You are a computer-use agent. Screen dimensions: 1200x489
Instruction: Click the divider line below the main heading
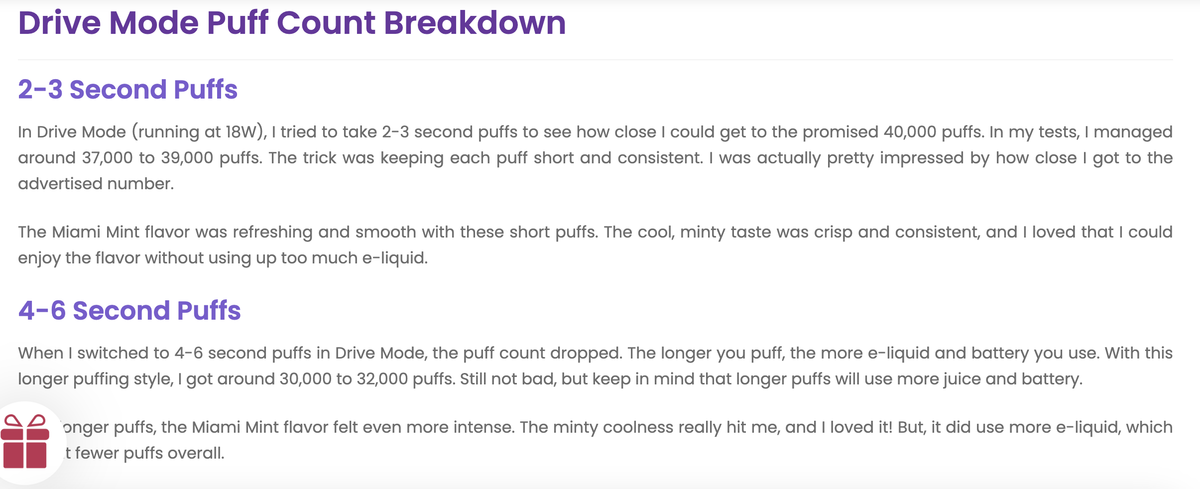(596, 59)
